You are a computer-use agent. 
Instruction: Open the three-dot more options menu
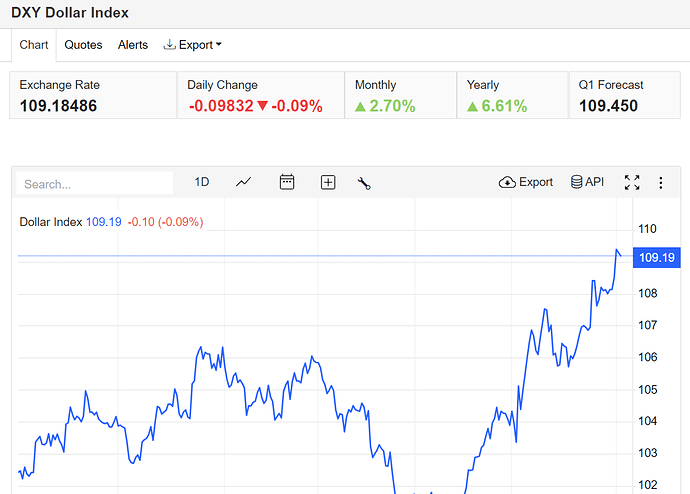[661, 182]
